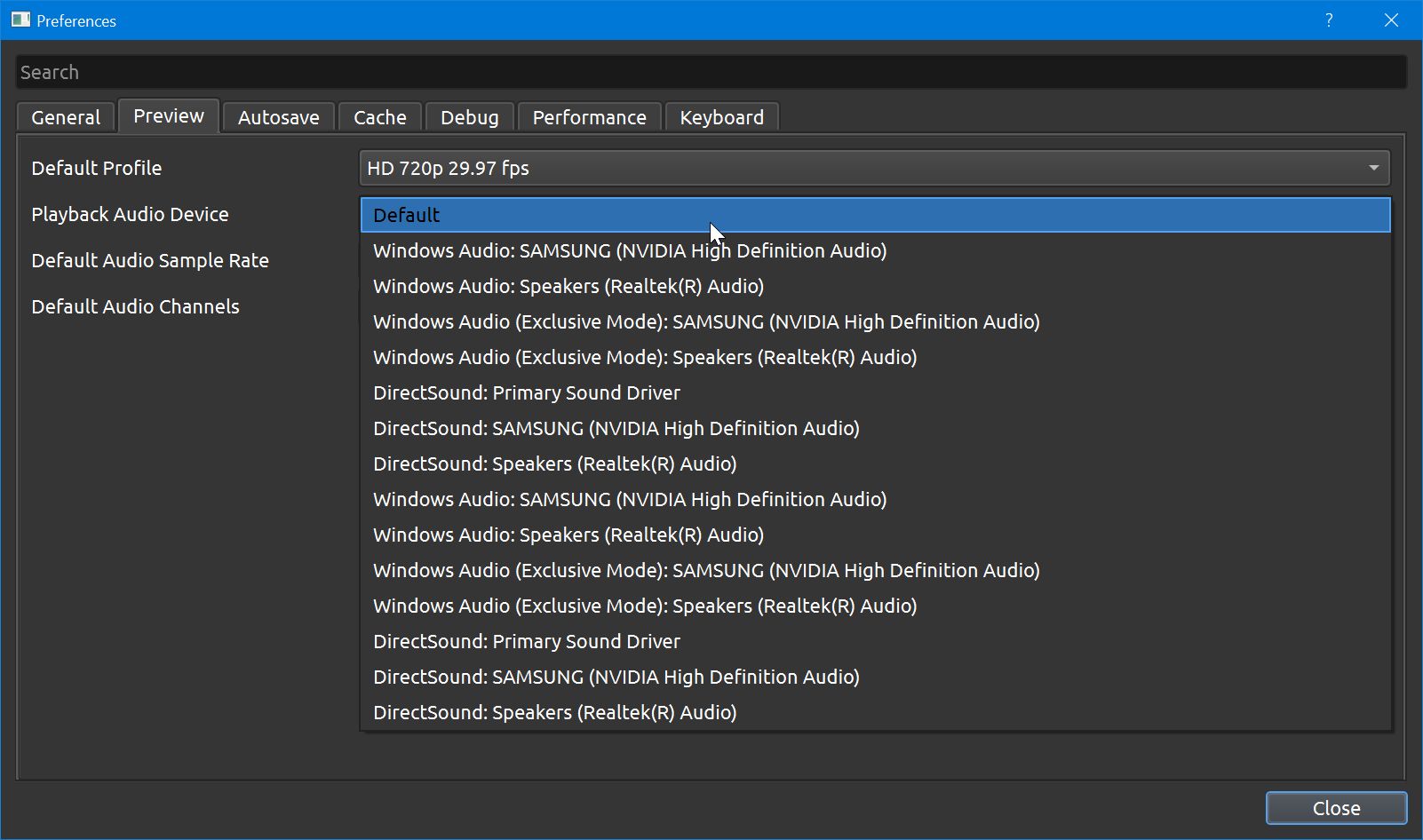
Task: Go to the Performance tab
Action: [x=589, y=116]
